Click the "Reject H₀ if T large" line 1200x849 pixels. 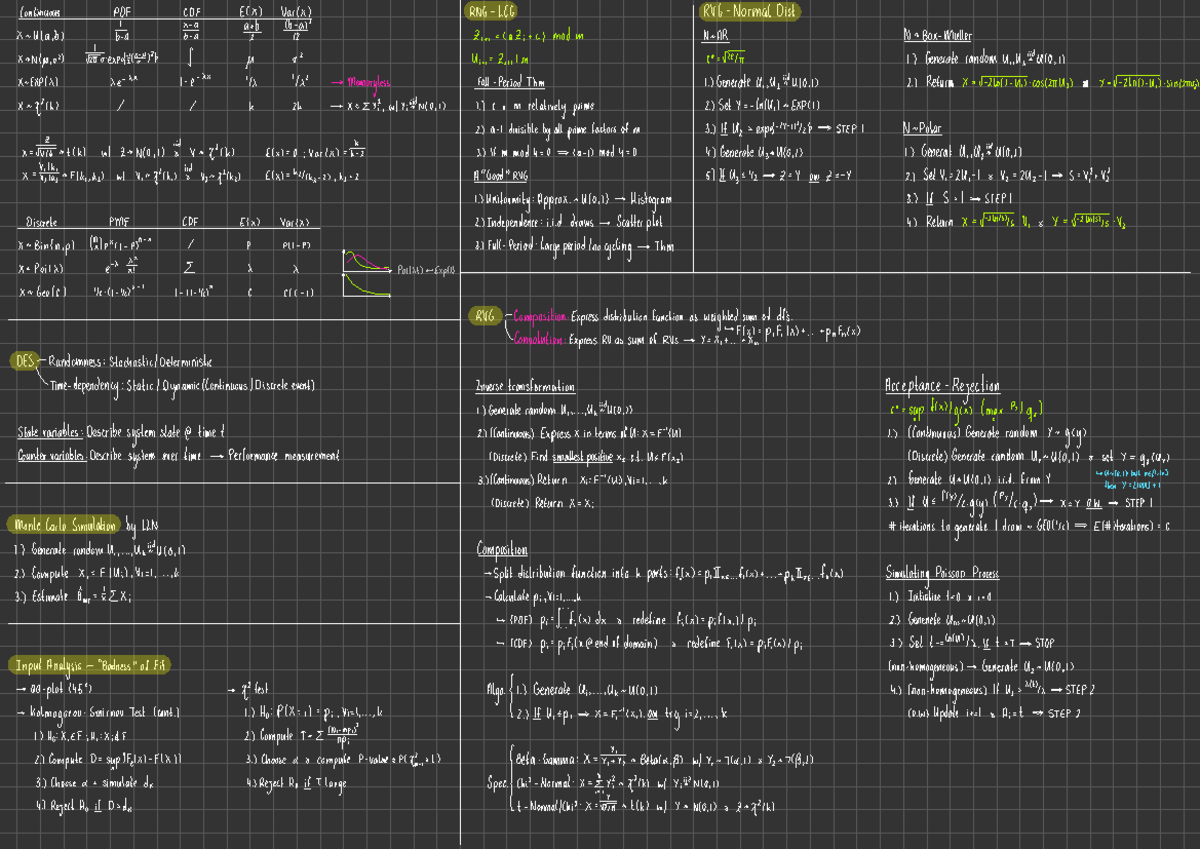(296, 783)
